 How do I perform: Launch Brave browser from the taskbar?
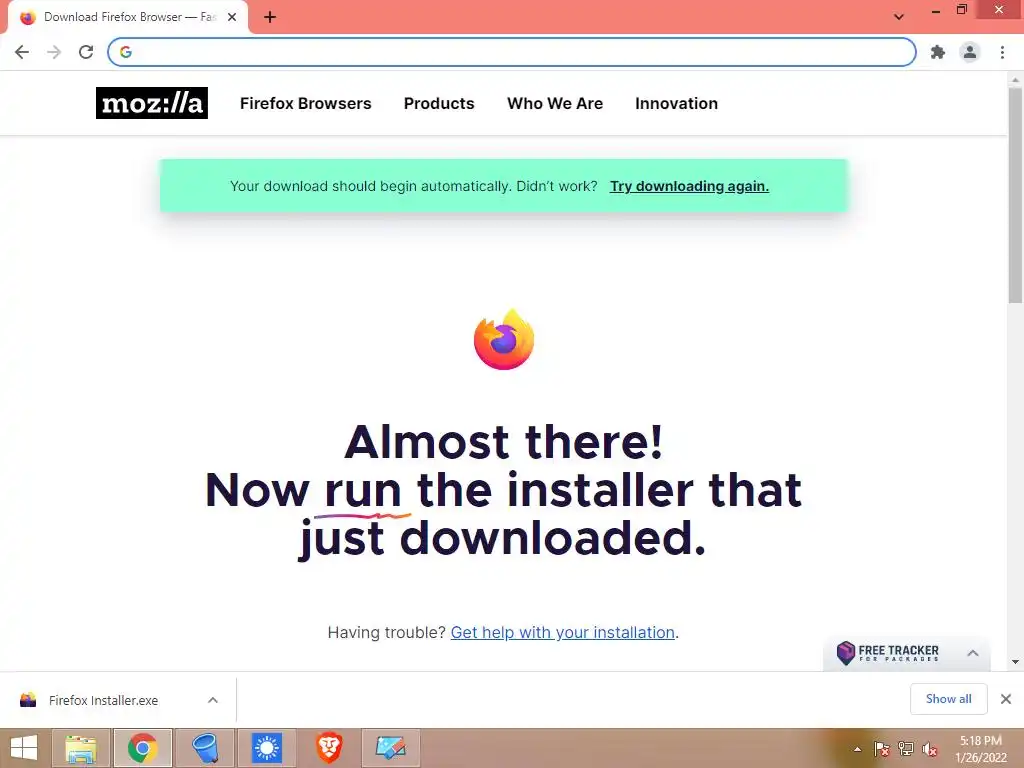point(329,748)
